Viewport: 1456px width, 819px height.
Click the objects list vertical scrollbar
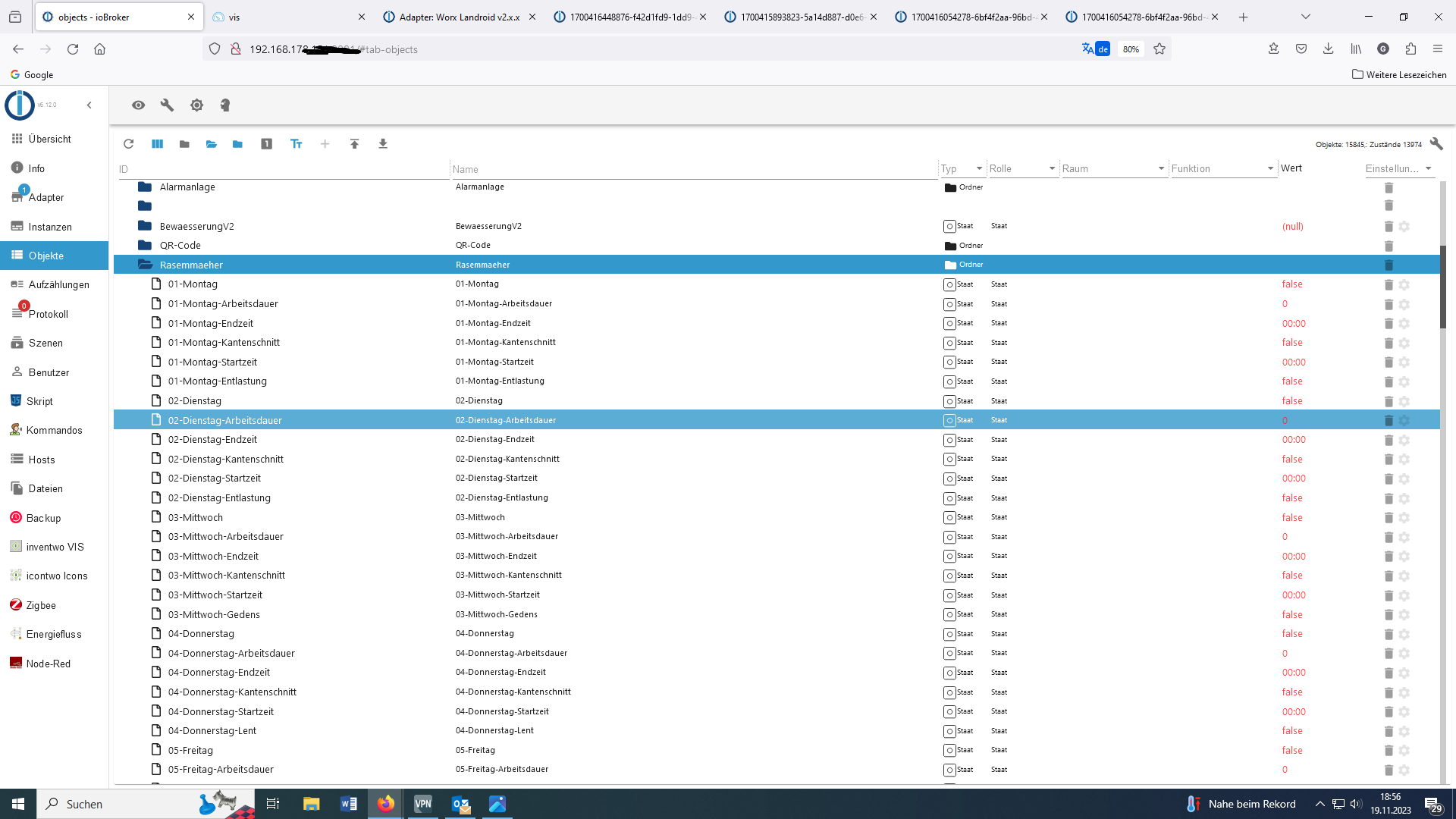tap(1444, 288)
